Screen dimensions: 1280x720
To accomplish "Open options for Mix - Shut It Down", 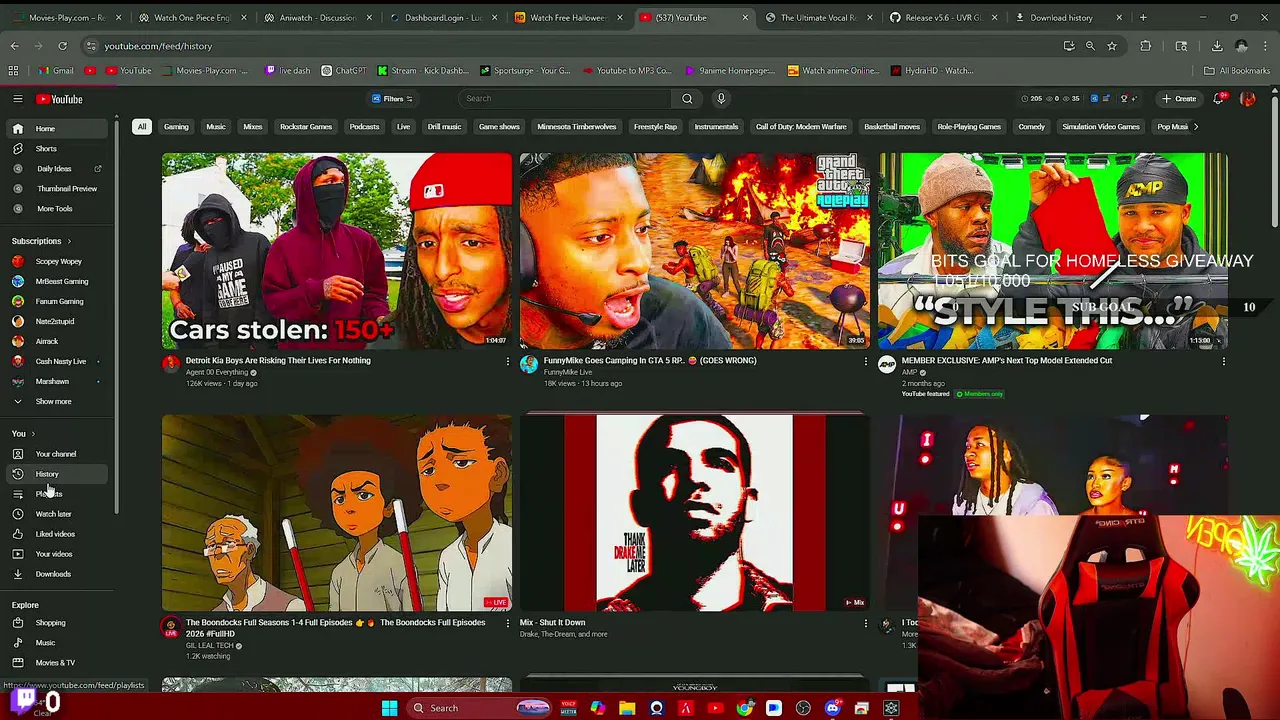I will [866, 623].
